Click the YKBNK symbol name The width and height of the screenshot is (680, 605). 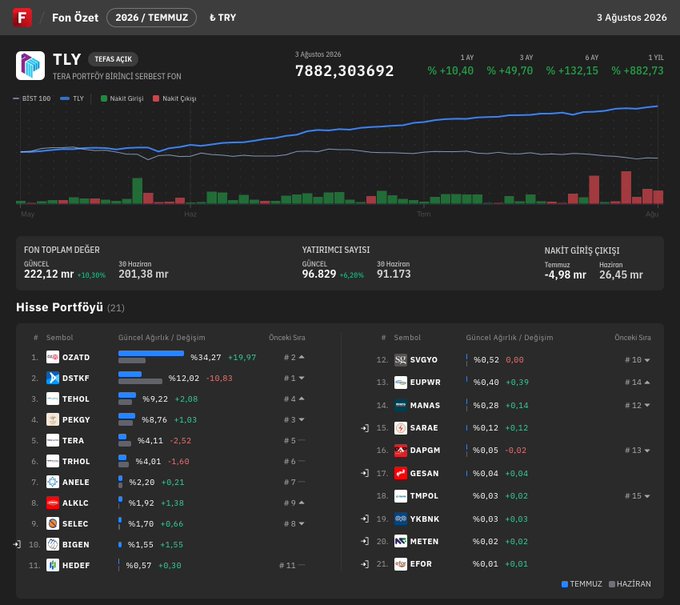(x=425, y=519)
